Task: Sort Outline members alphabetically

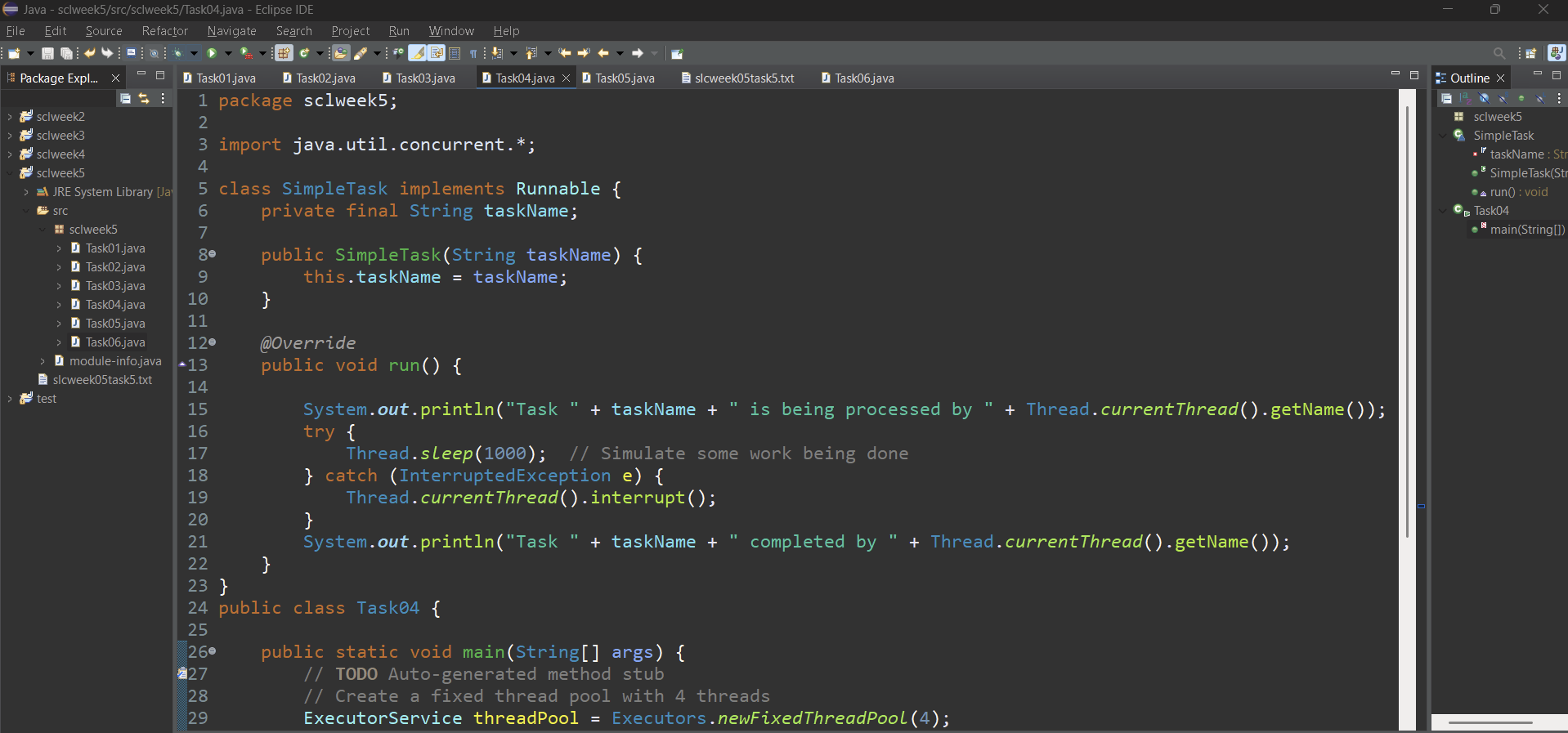Action: pyautogui.click(x=1465, y=98)
